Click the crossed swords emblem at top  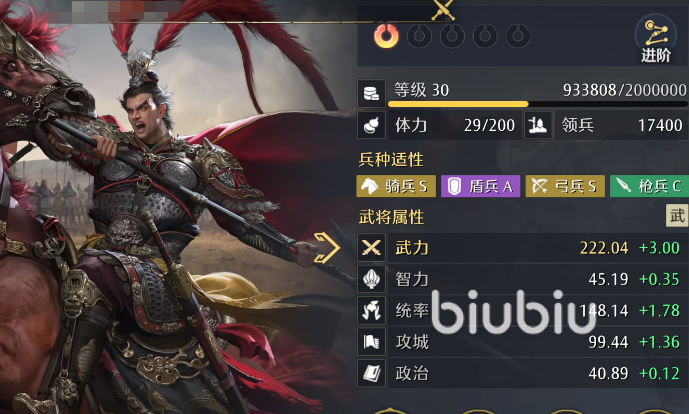coord(442,10)
